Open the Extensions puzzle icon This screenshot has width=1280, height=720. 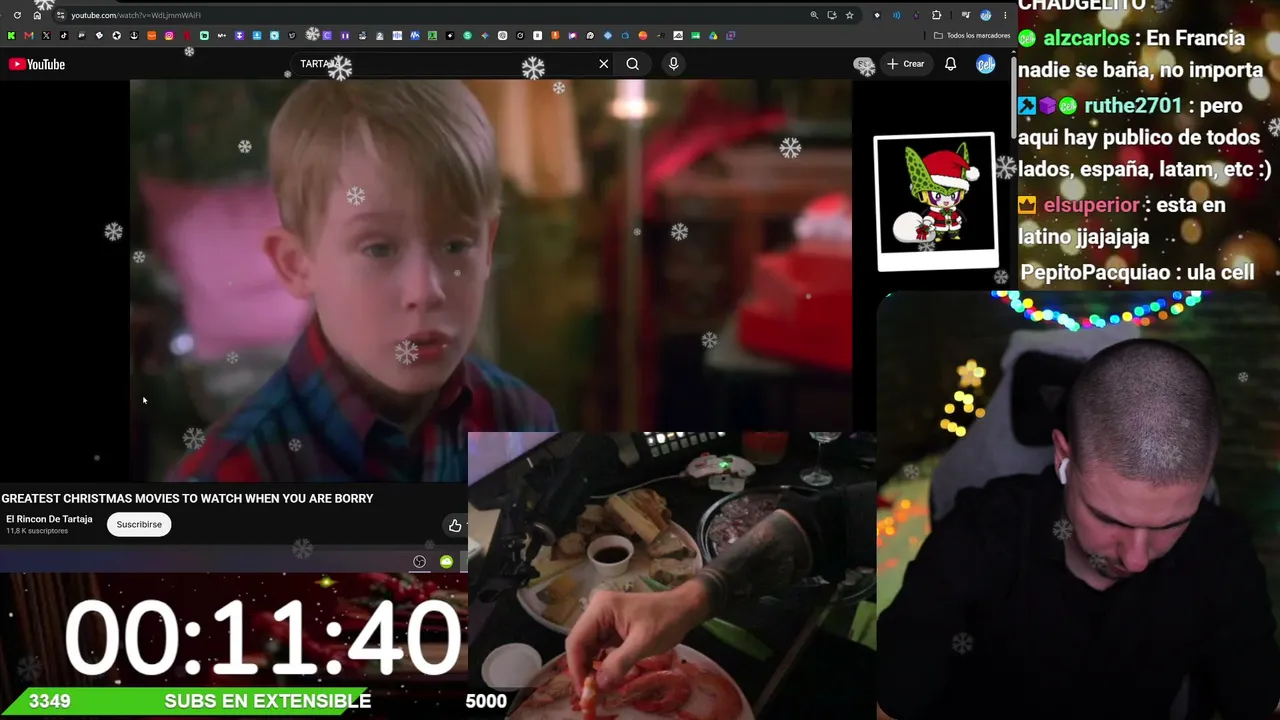[936, 15]
